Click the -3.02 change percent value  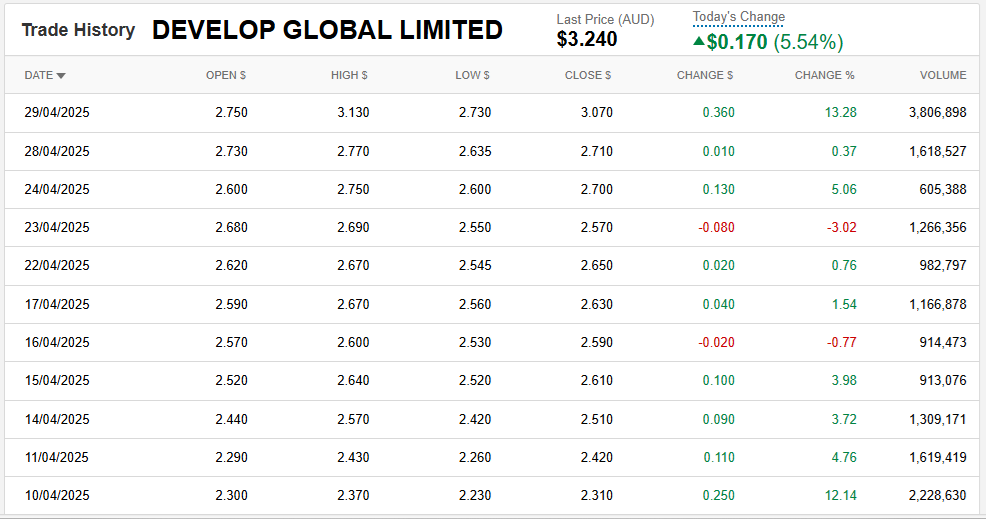(841, 227)
